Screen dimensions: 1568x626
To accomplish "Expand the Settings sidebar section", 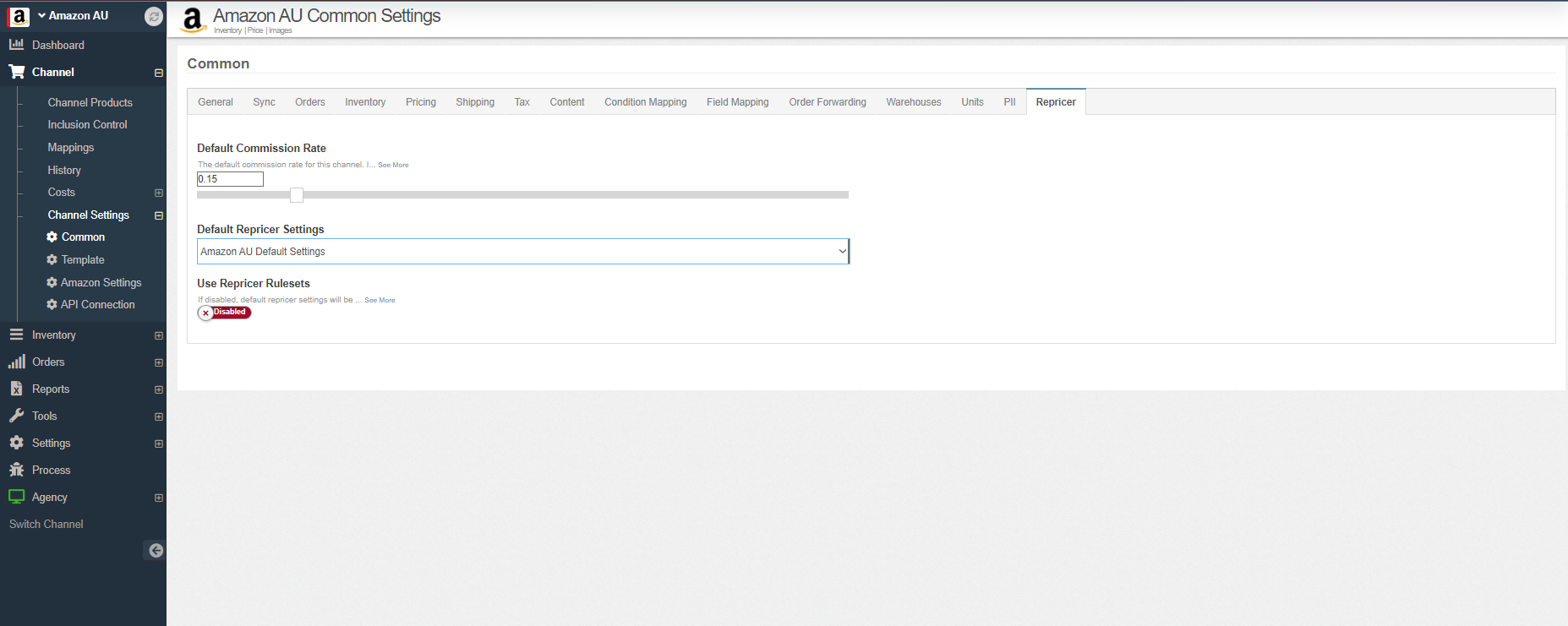I will [159, 444].
